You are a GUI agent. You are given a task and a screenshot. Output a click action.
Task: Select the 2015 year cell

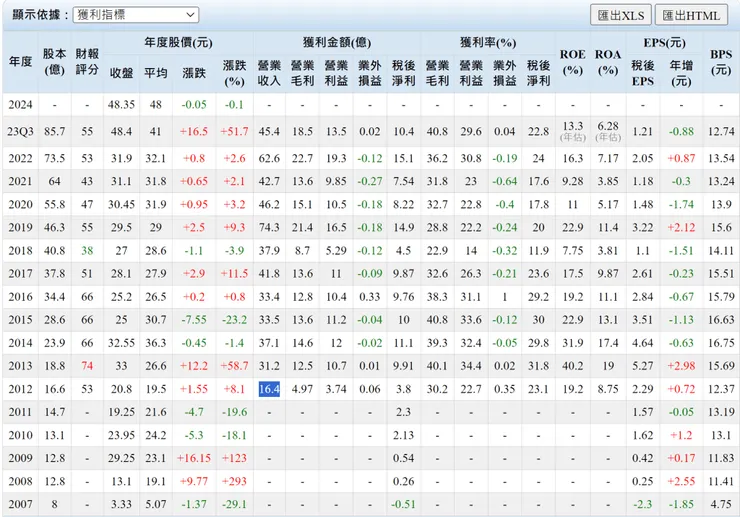pos(20,320)
